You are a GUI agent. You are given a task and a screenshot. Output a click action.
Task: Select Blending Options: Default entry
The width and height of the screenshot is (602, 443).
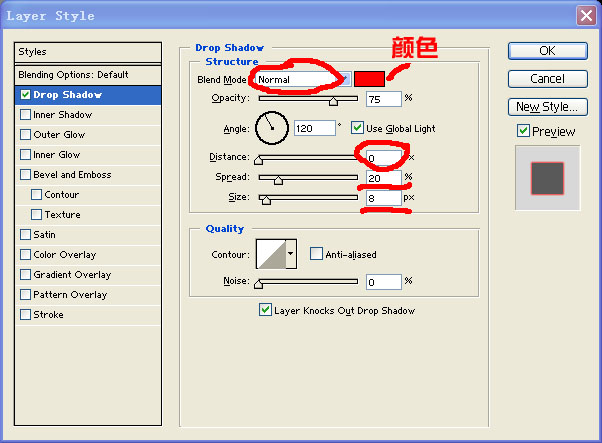pyautogui.click(x=88, y=75)
